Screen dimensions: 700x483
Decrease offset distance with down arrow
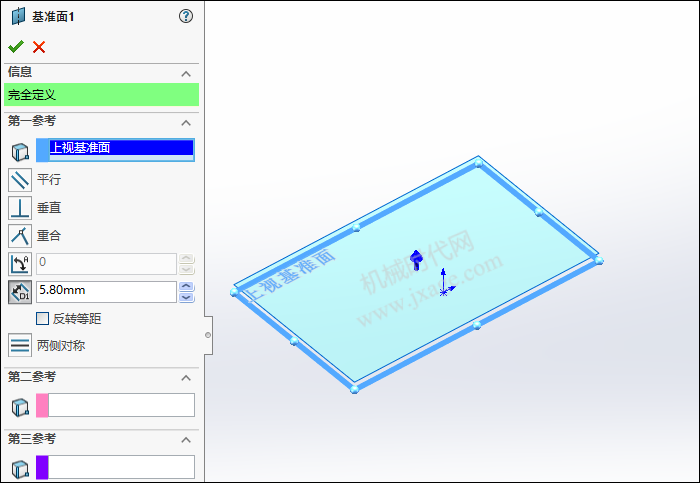click(186, 297)
